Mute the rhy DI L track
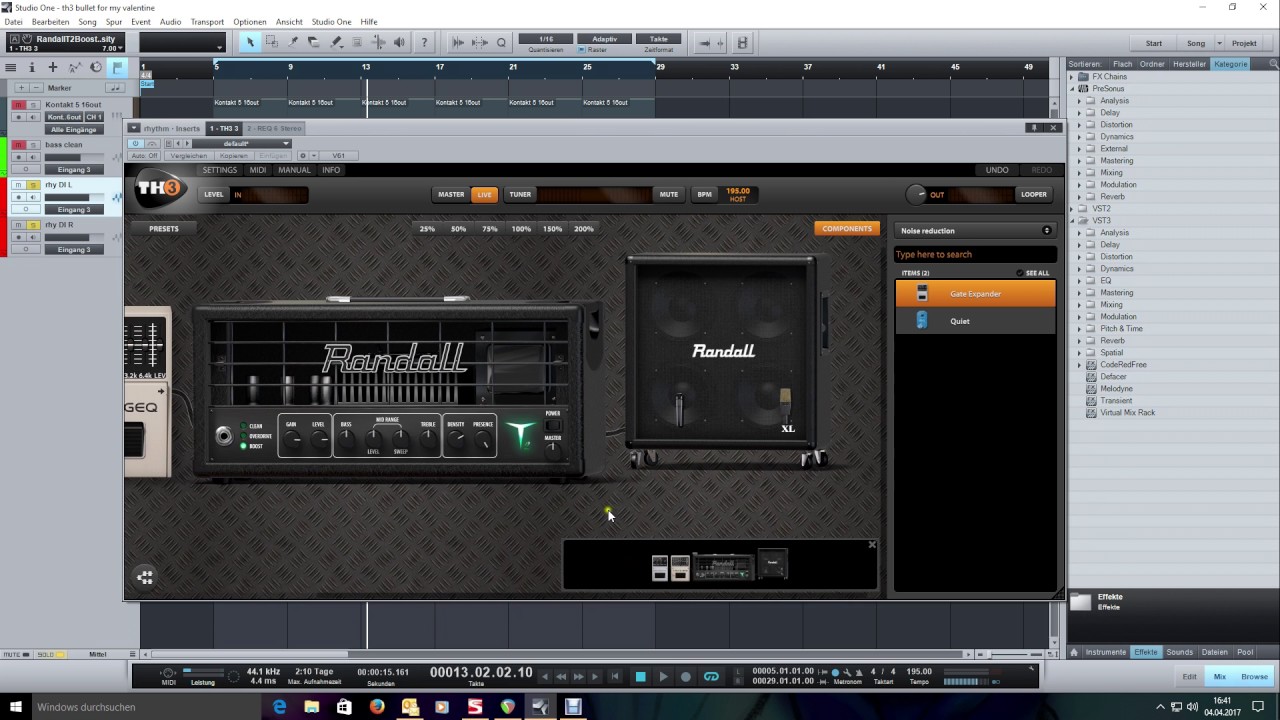This screenshot has height=720, width=1280. (x=18, y=185)
